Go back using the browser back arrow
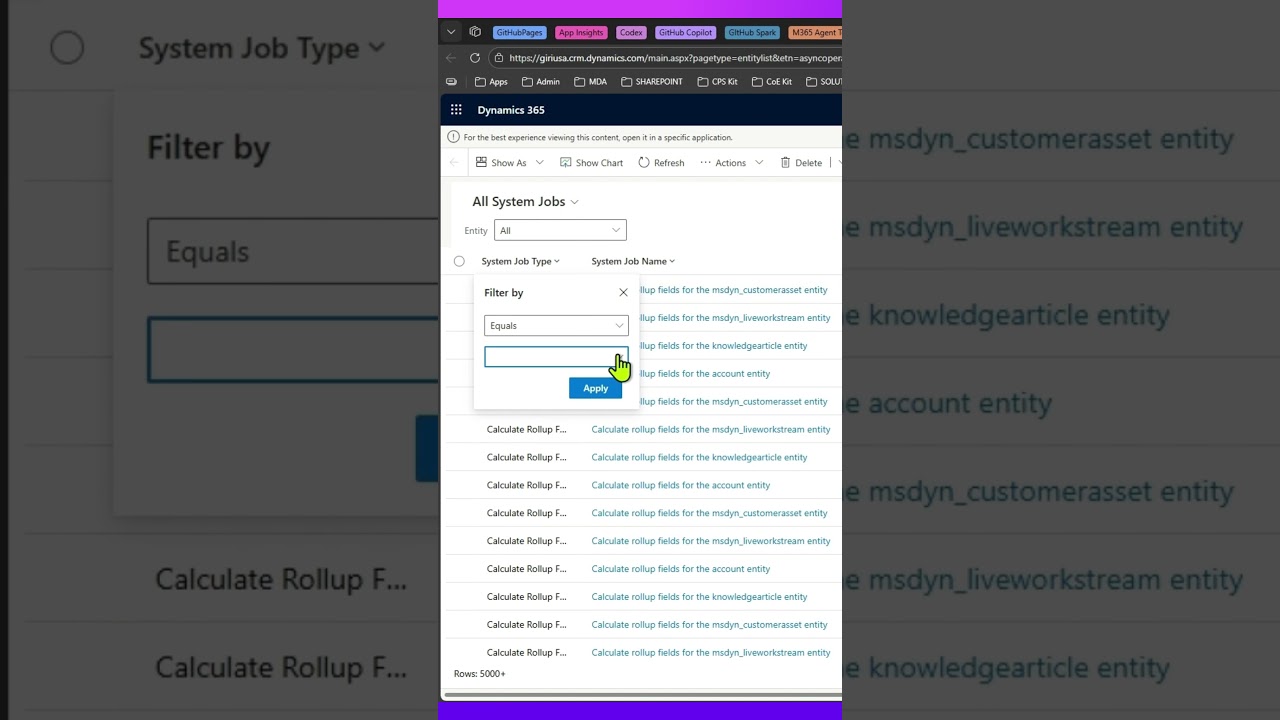This screenshot has width=1280, height=720. [451, 58]
